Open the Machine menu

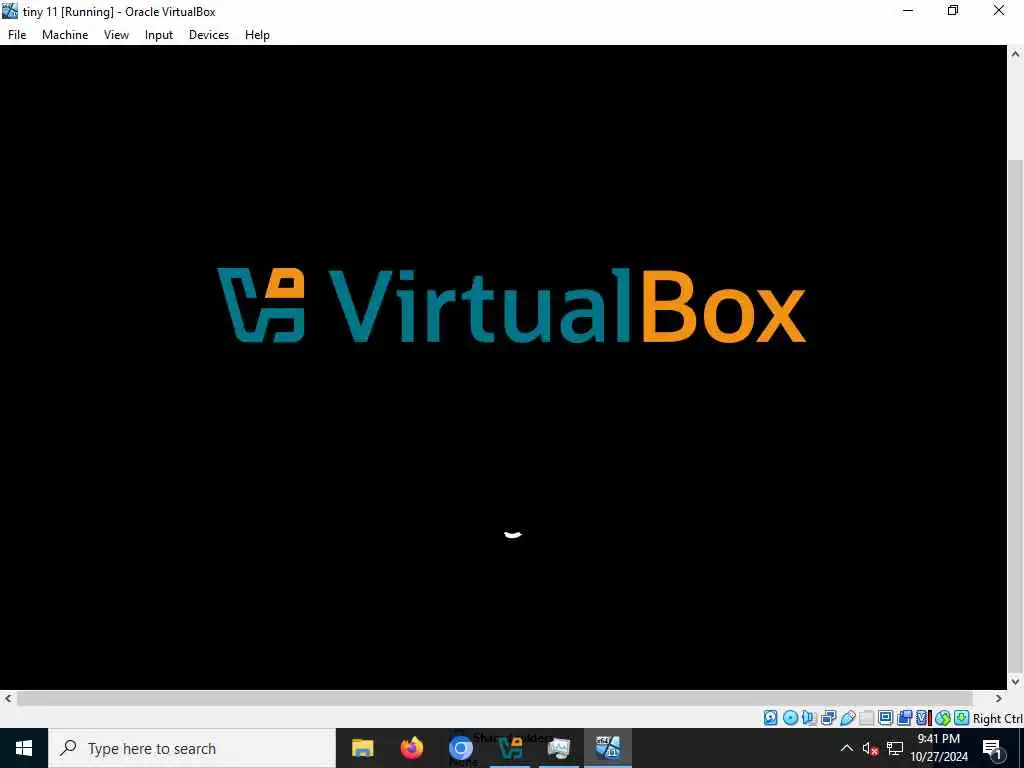point(65,35)
